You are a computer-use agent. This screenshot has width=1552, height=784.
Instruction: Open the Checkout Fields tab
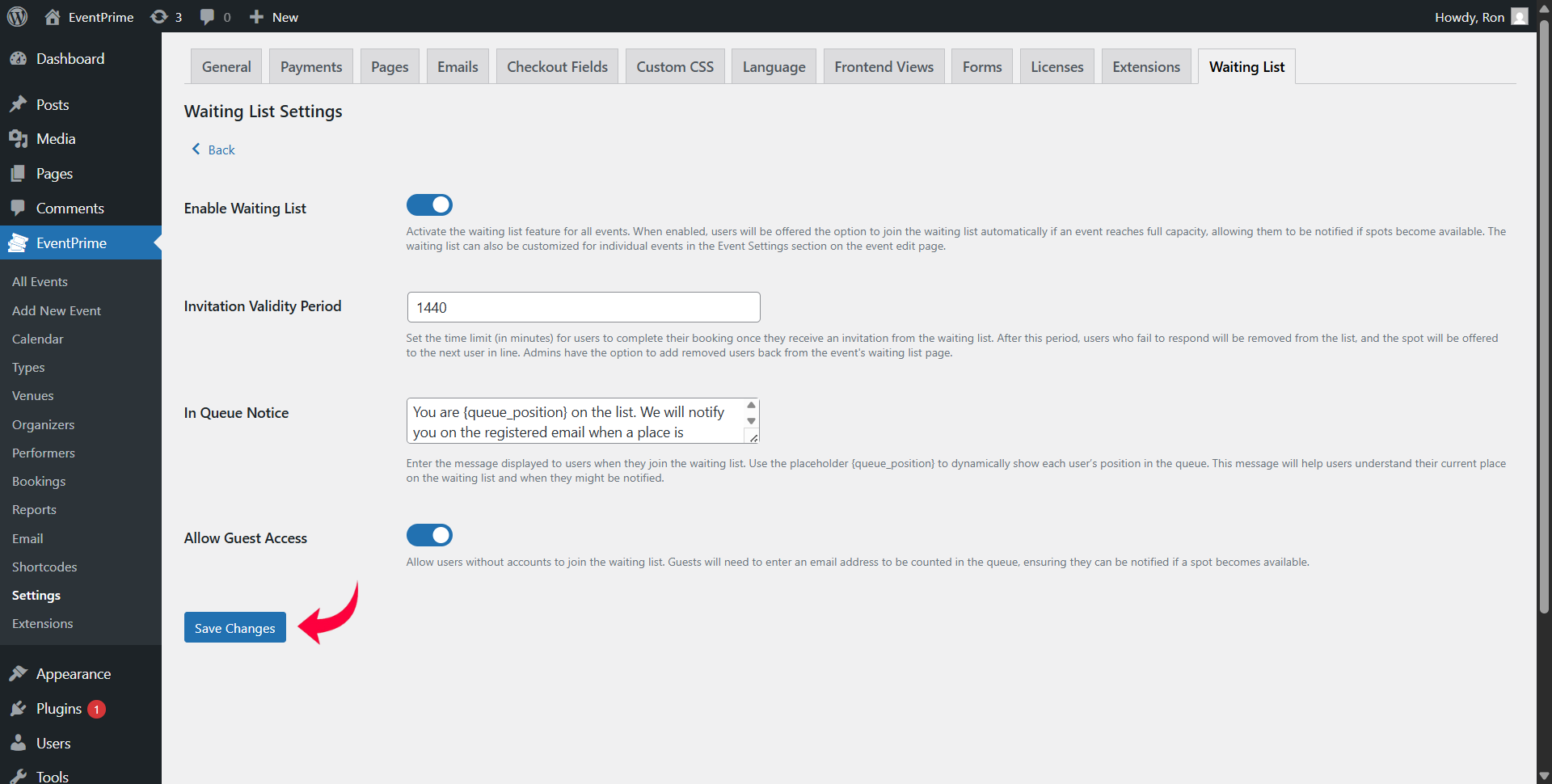pos(557,67)
